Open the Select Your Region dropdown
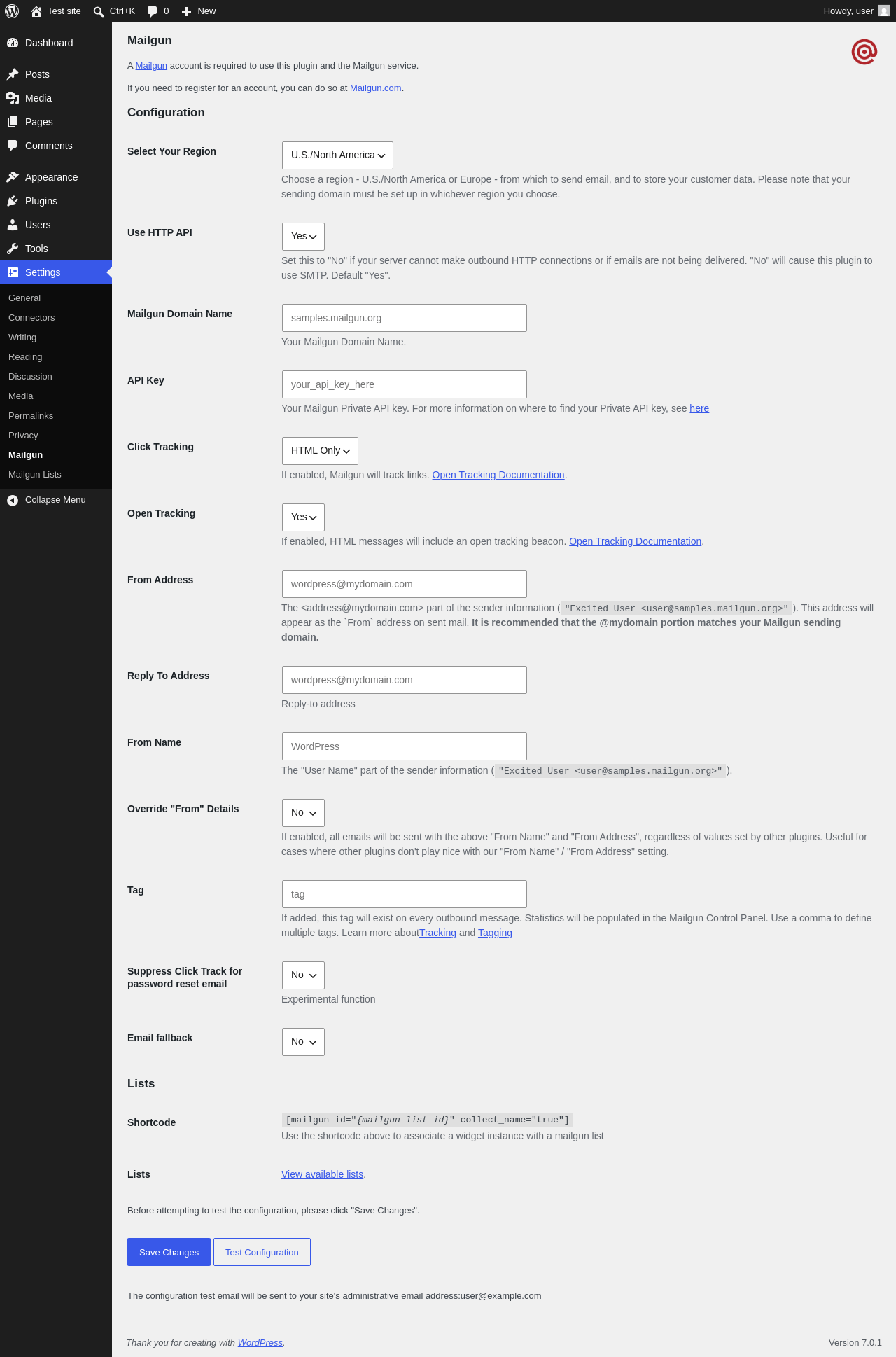This screenshot has width=896, height=1357. [x=337, y=155]
